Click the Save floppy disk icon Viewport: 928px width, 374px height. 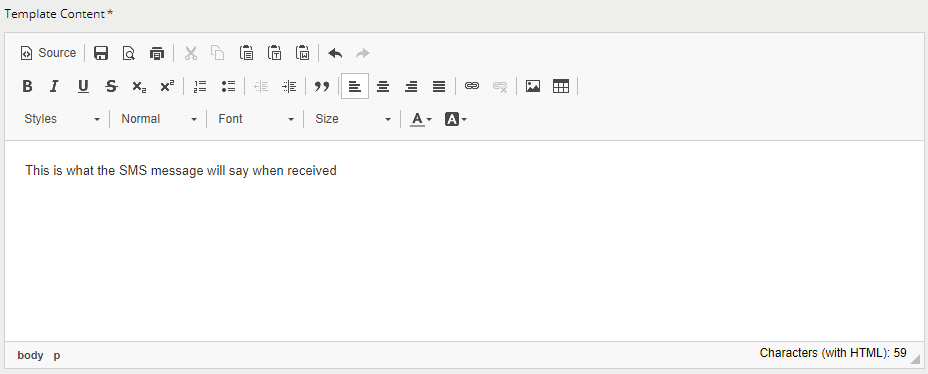tap(101, 53)
